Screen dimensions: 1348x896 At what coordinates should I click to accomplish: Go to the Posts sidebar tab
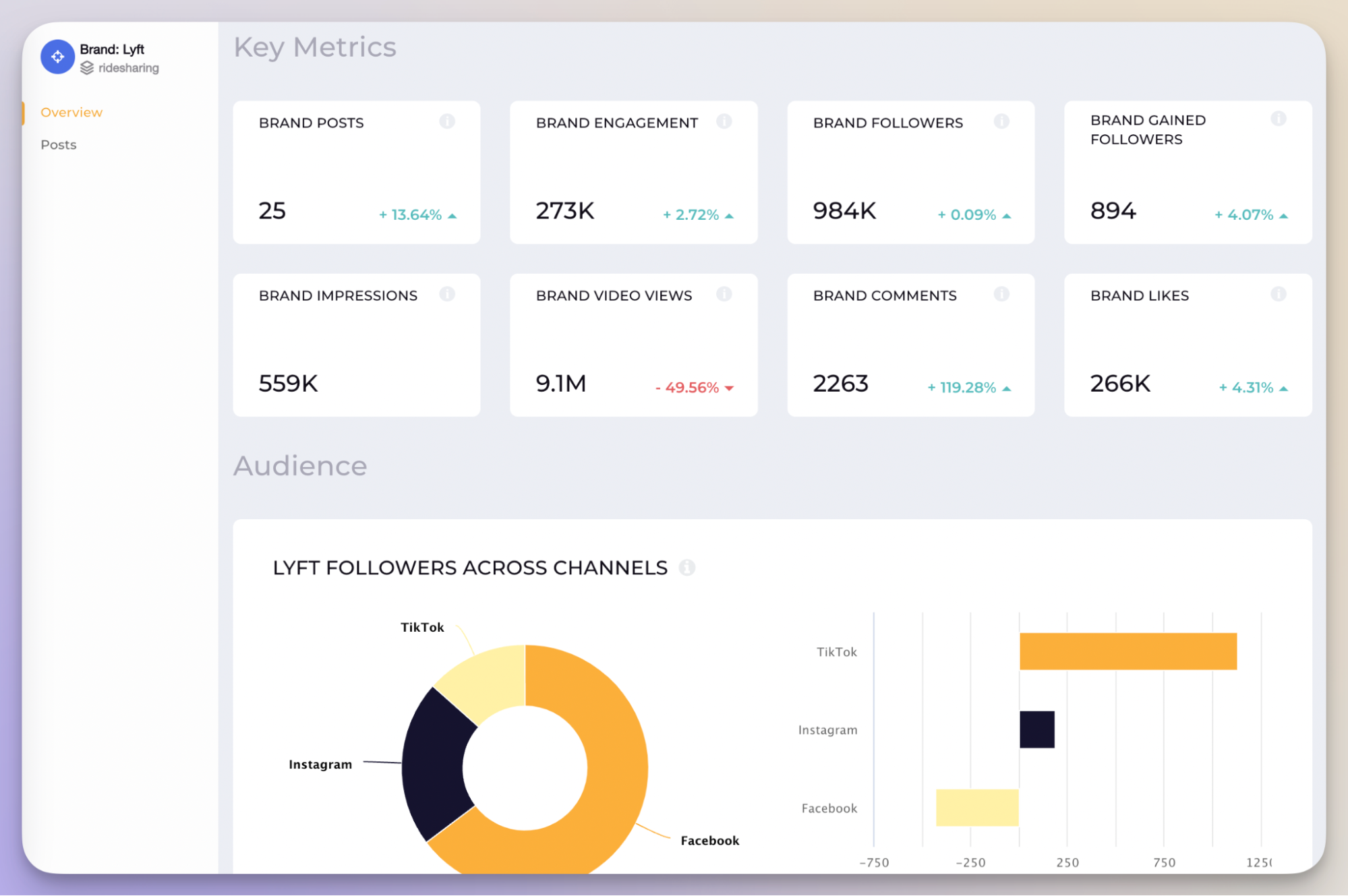59,144
